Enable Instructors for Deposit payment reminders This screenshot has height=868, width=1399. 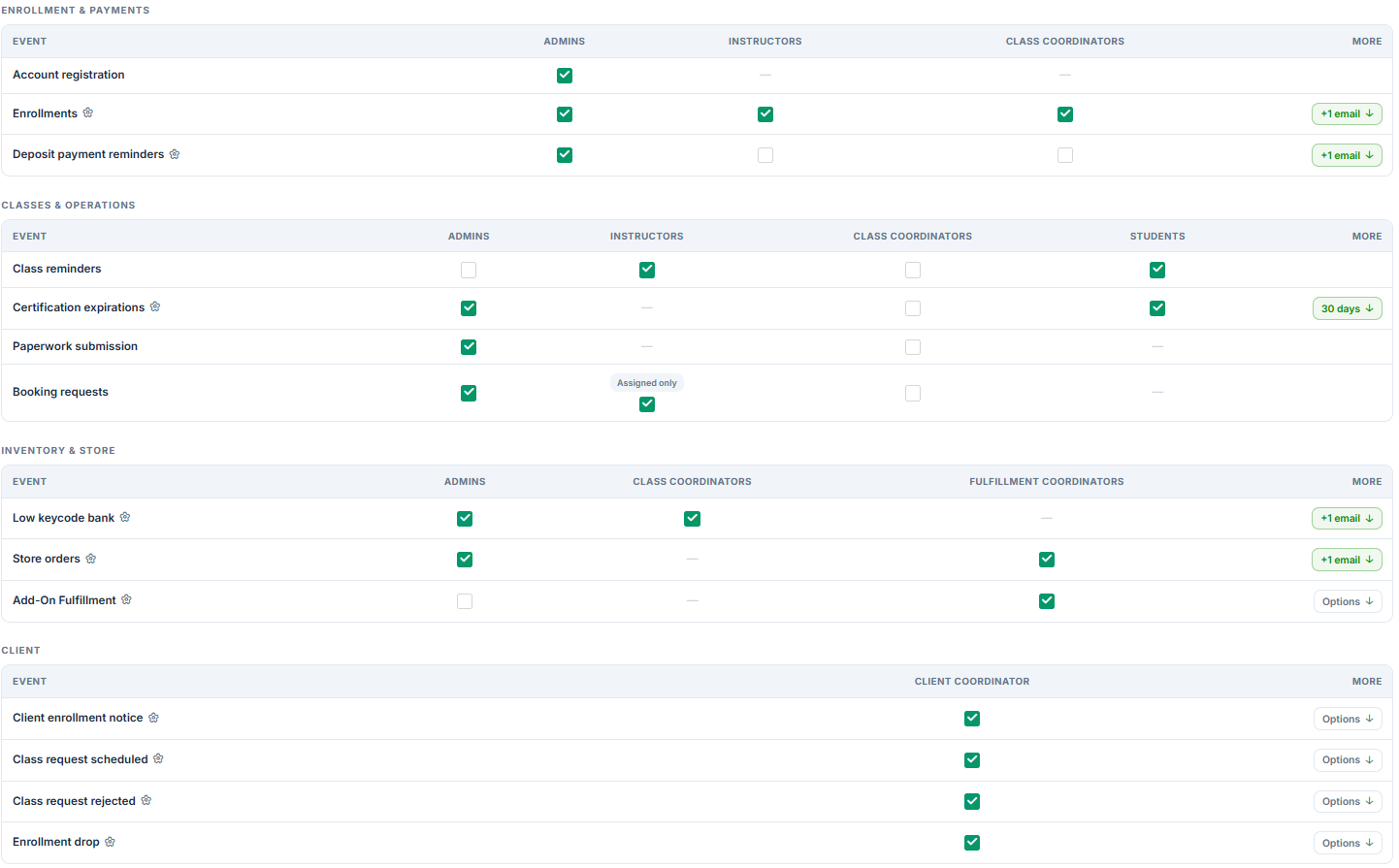pos(765,155)
